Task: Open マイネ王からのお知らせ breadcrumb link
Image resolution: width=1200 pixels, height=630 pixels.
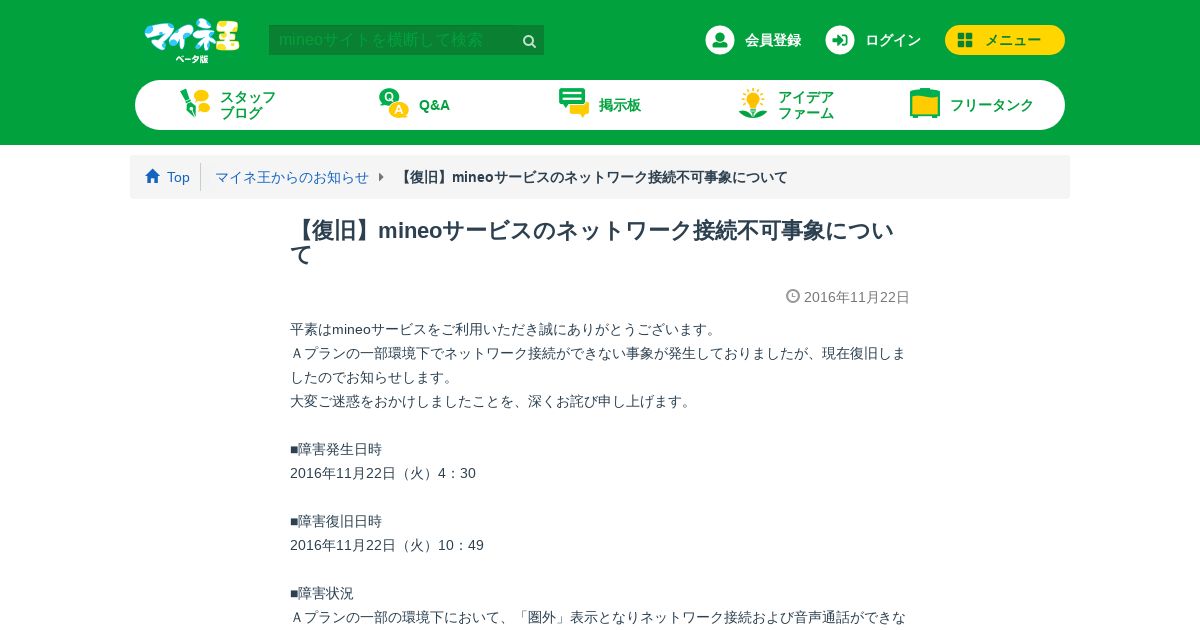Action: pyautogui.click(x=292, y=177)
